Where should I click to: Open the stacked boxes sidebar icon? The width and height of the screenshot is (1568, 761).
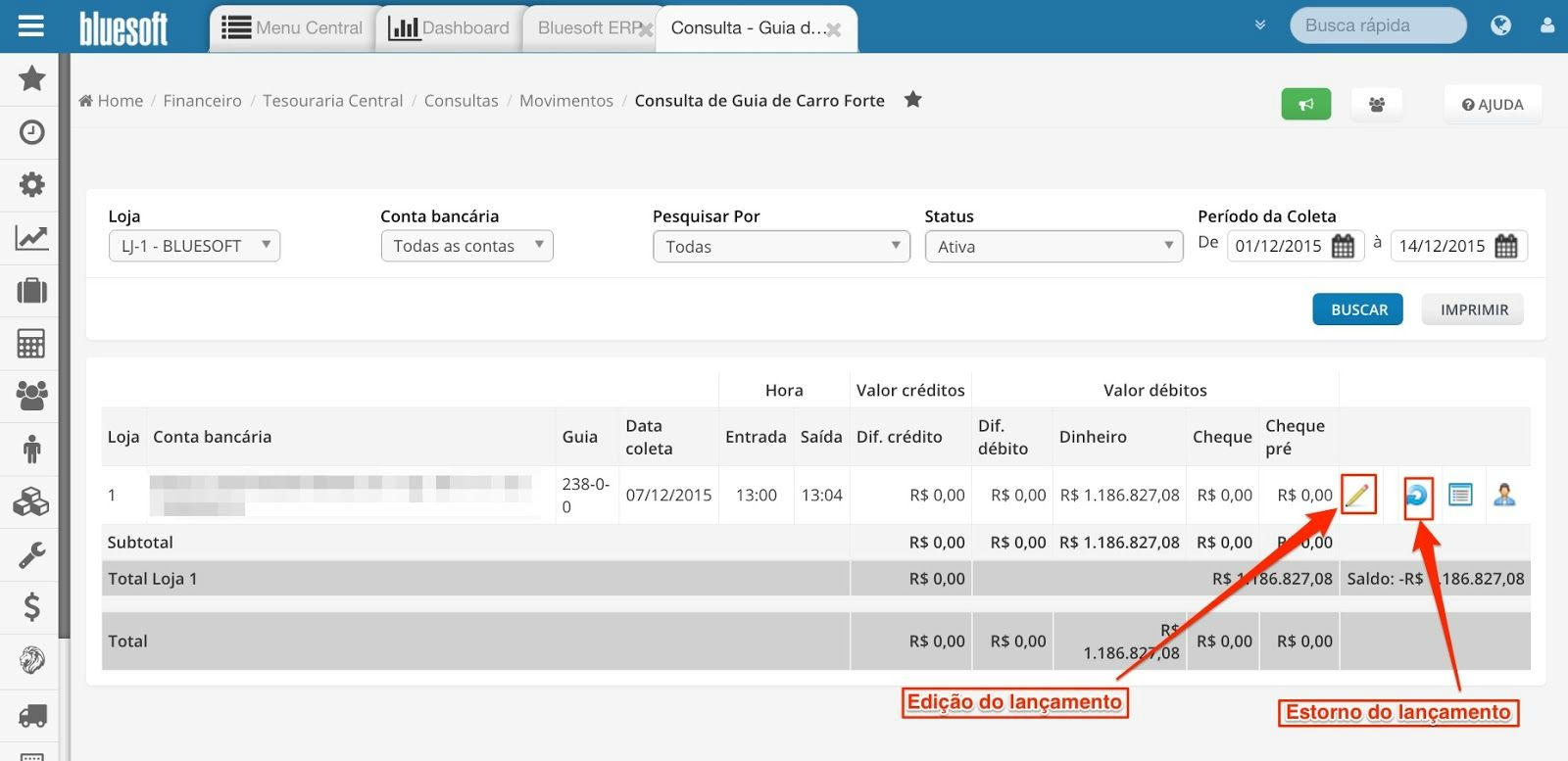pos(31,502)
